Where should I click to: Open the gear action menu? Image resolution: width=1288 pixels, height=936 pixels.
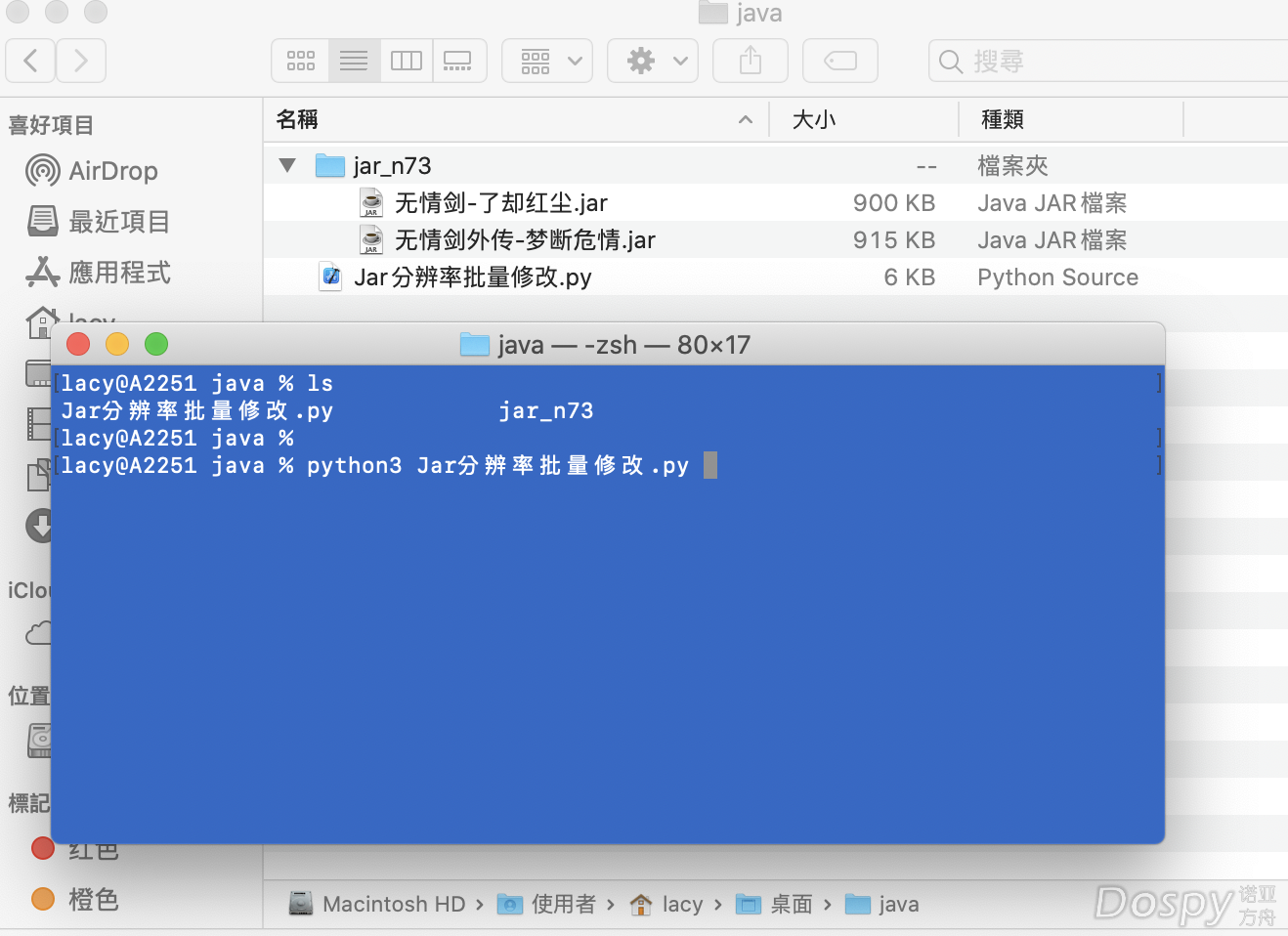pyautogui.click(x=653, y=61)
